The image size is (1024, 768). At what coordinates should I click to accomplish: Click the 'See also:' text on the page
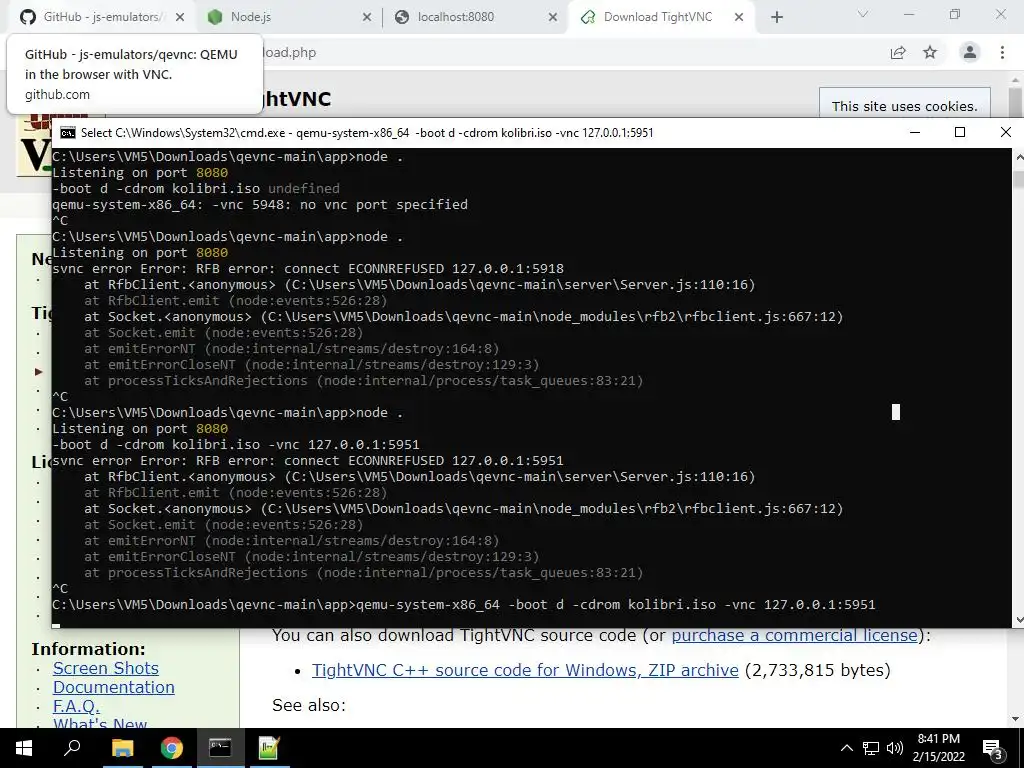tap(308, 705)
